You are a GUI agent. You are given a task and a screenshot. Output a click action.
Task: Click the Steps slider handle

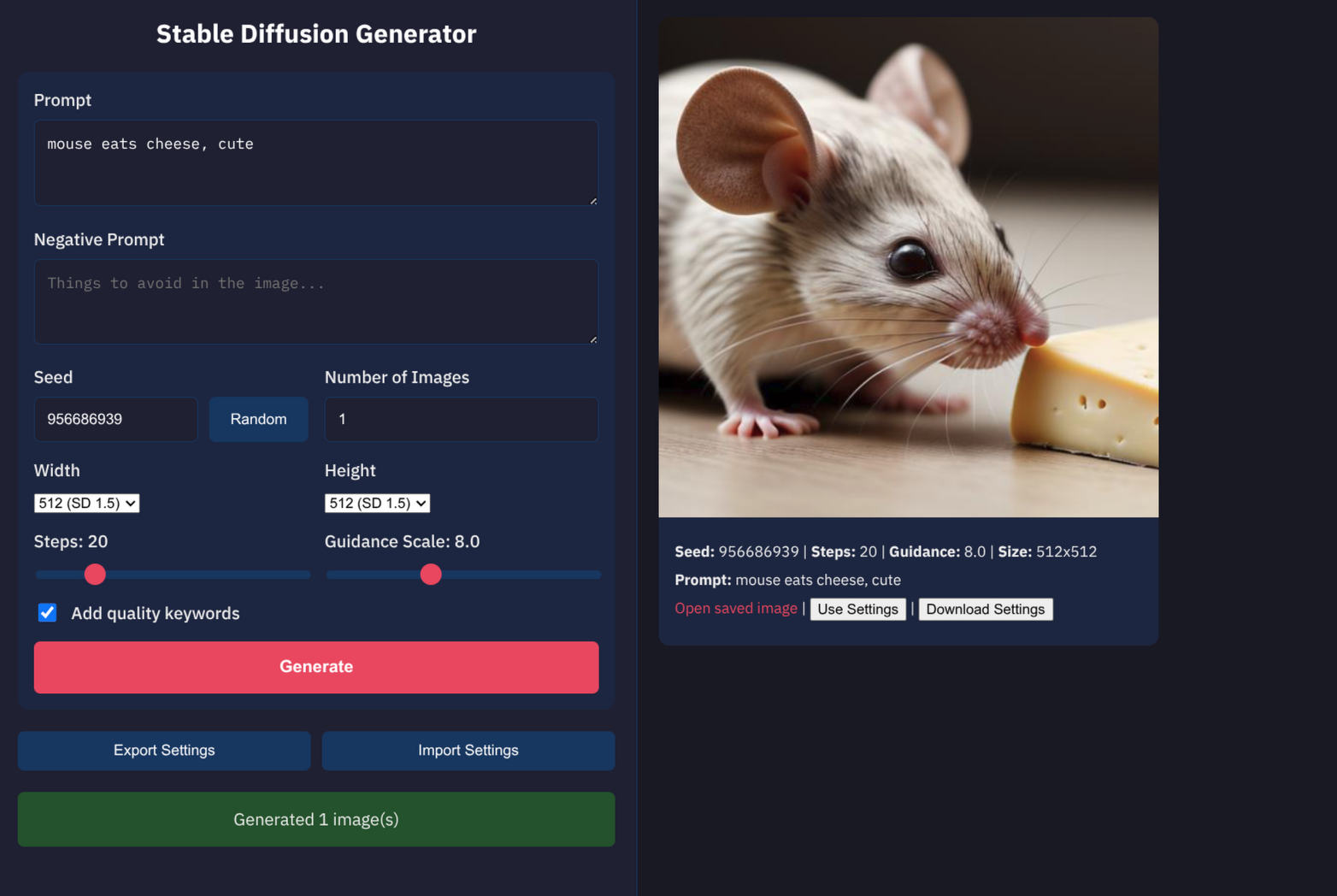tap(95, 575)
